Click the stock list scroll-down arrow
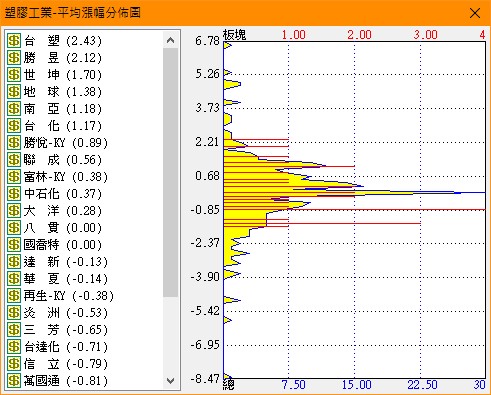Screen dimensions: 491x395 point(170,380)
